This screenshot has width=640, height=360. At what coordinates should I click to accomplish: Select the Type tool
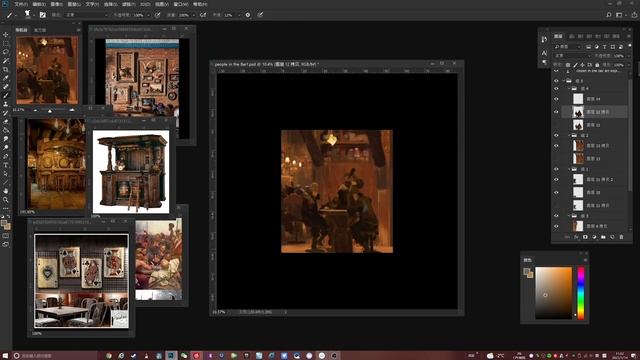click(x=6, y=165)
